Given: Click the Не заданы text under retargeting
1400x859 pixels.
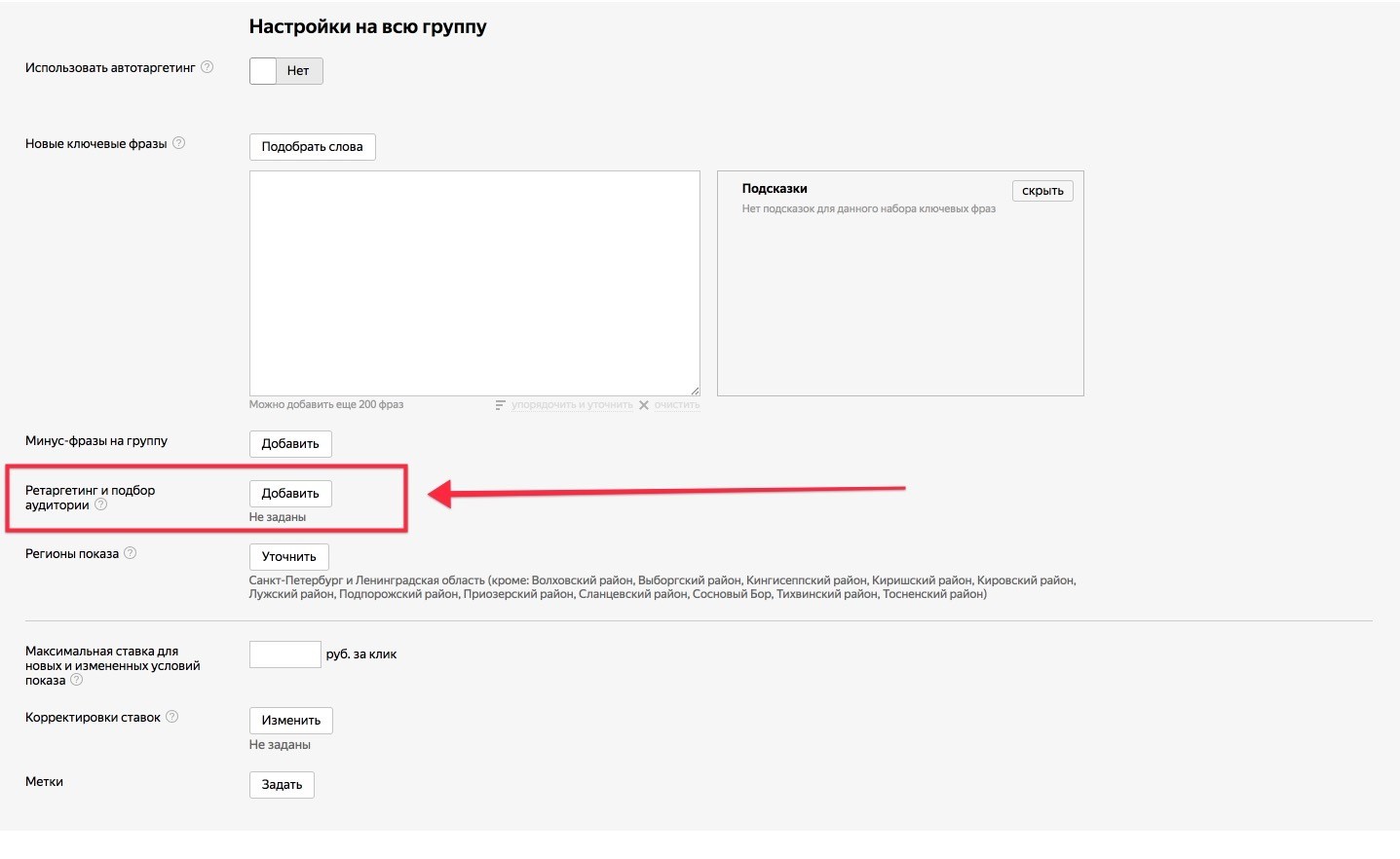Looking at the screenshot, I should point(278,517).
